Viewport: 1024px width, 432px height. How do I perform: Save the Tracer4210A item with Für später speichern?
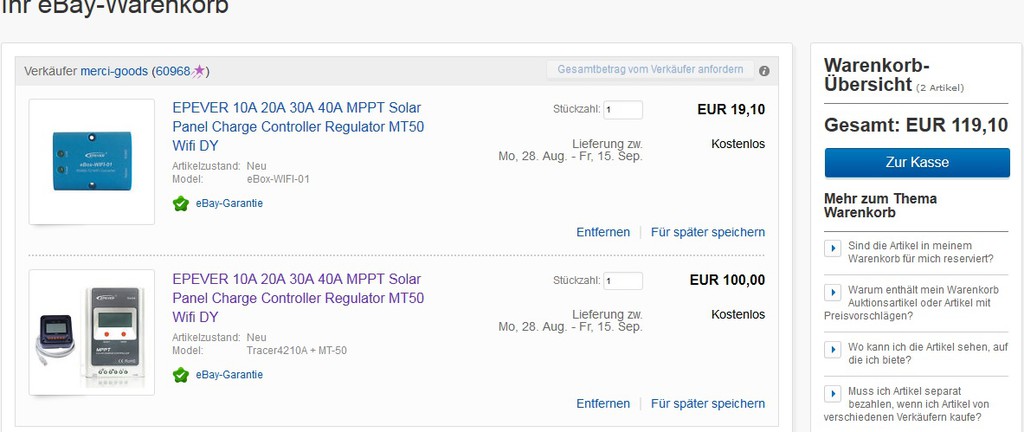[x=707, y=404]
